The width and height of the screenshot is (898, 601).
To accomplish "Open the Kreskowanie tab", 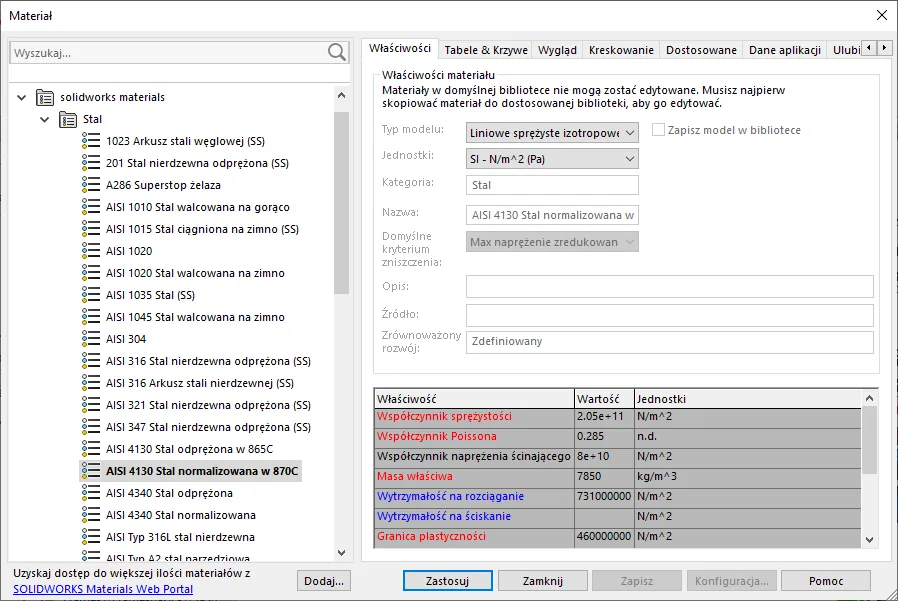I will point(621,50).
